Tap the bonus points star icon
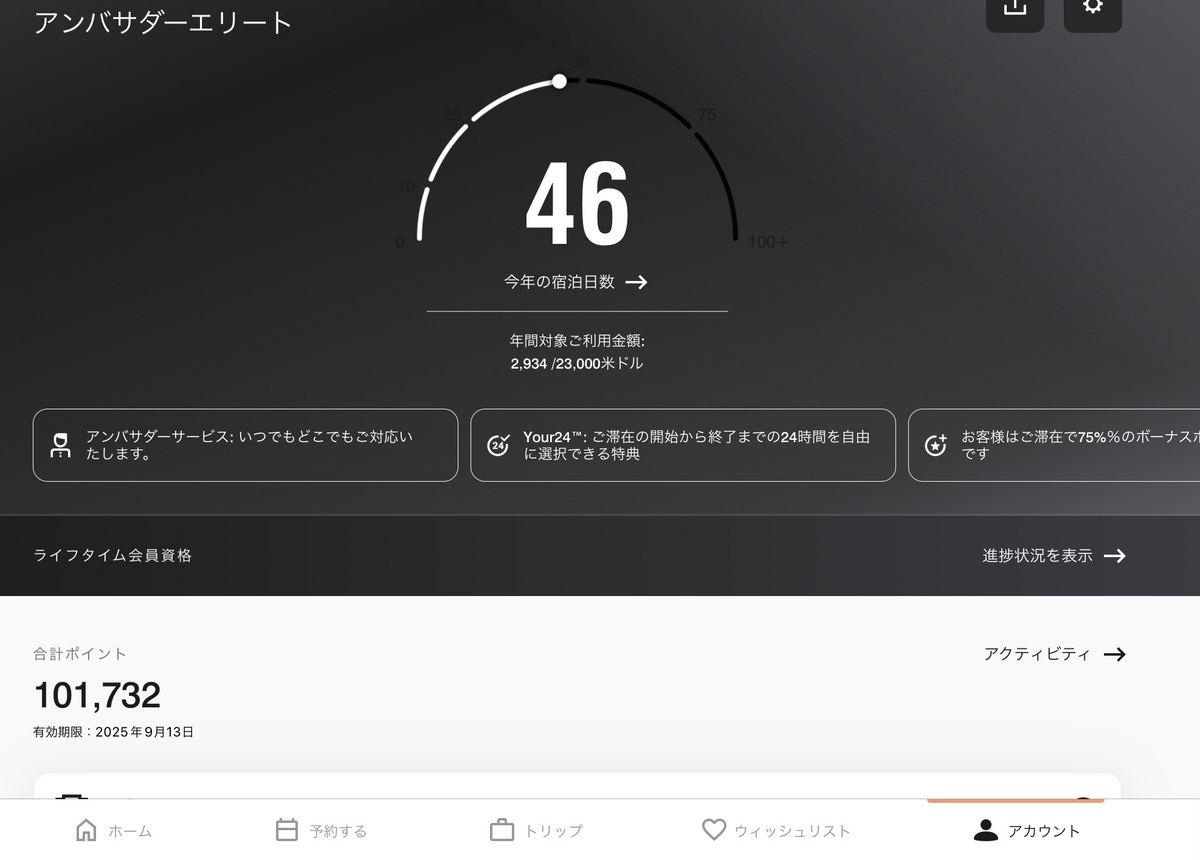Screen dimensions: 1200x860 936,446
